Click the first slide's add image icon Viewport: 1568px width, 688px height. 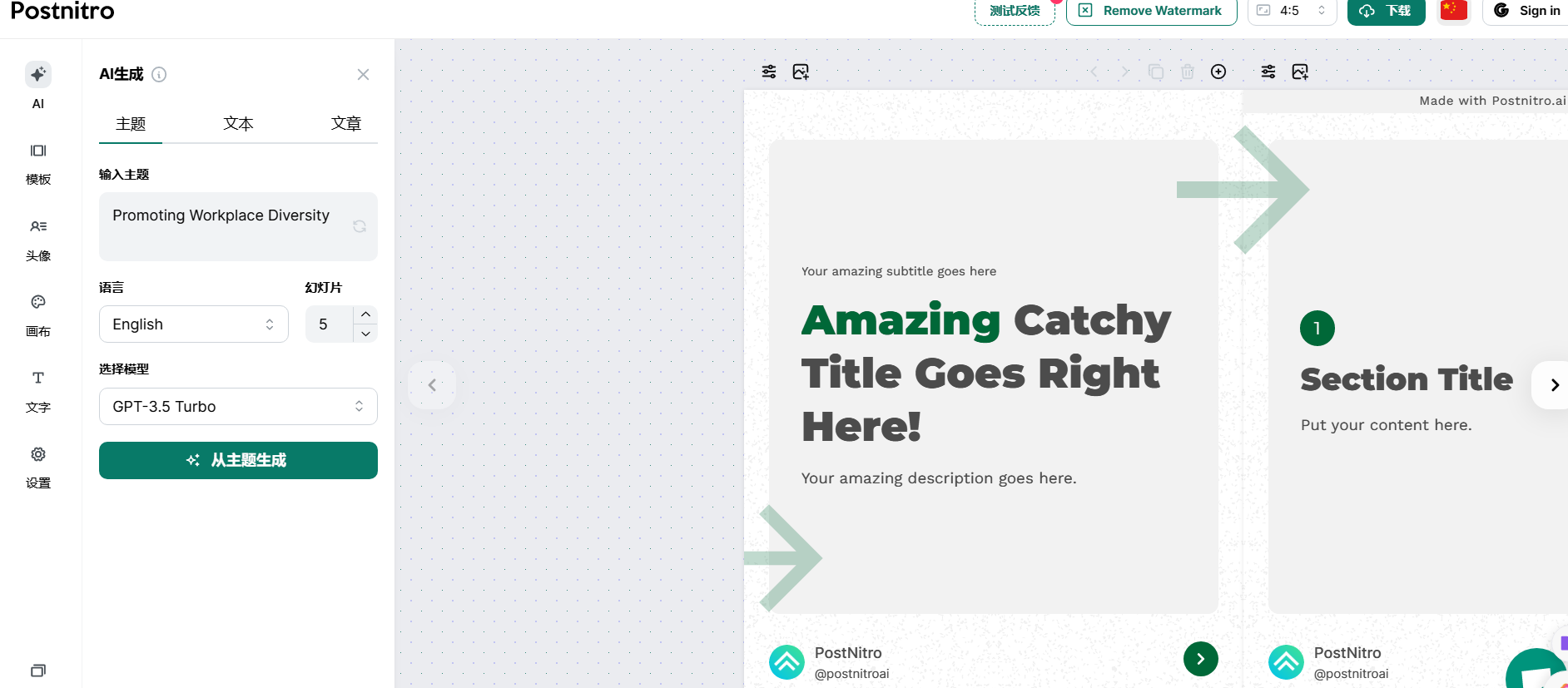(801, 72)
